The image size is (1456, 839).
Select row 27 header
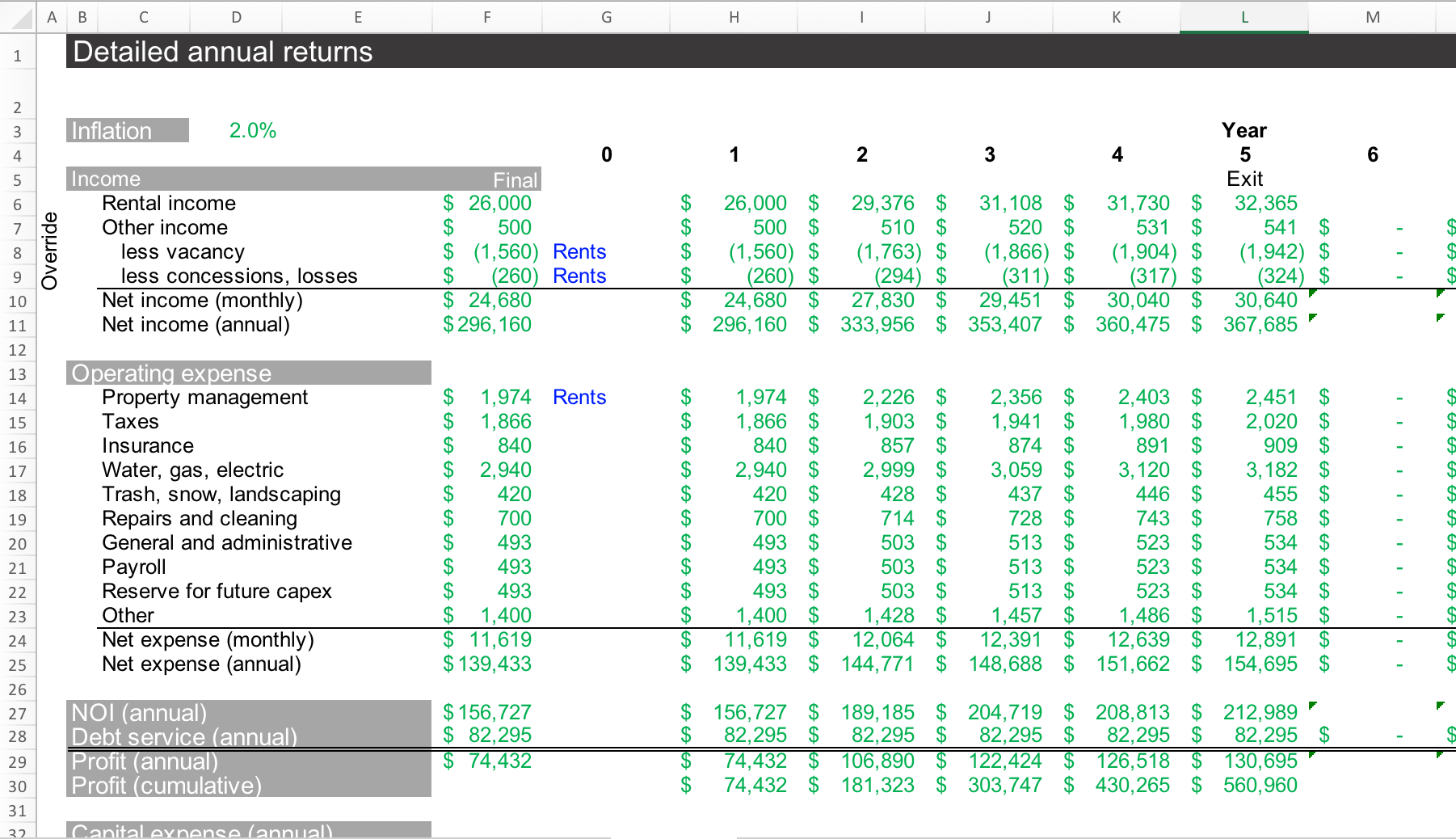[x=17, y=714]
